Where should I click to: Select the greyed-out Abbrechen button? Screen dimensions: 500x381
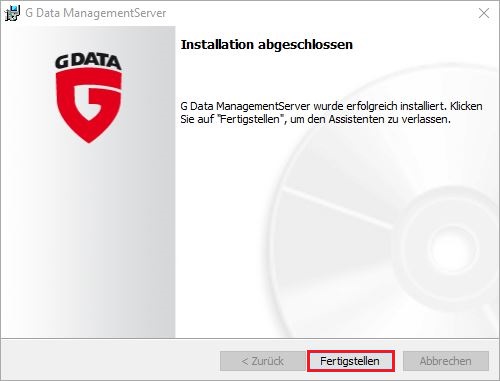point(446,361)
